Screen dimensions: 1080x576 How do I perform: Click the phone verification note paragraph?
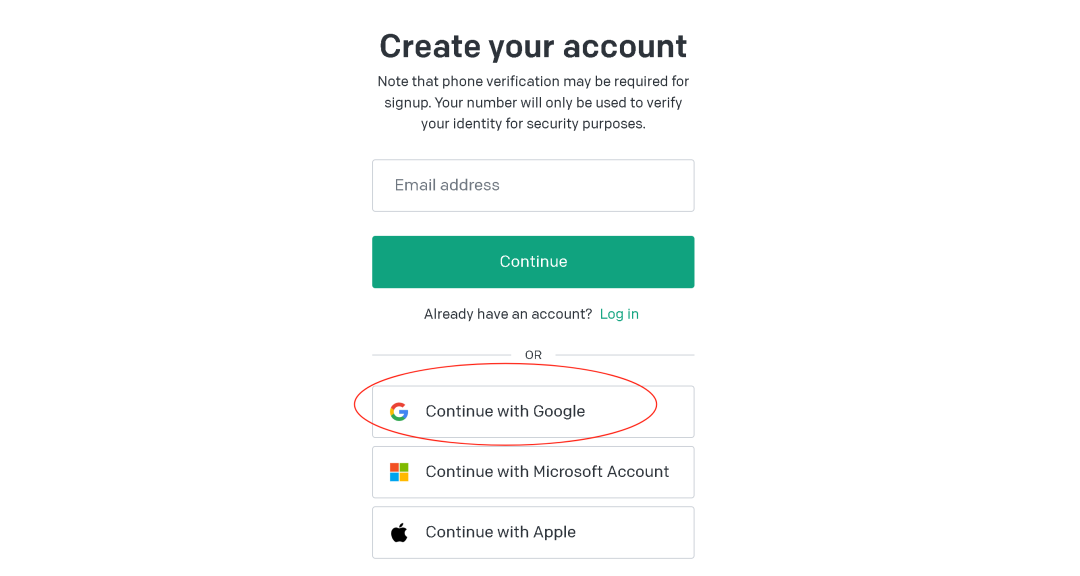533,103
